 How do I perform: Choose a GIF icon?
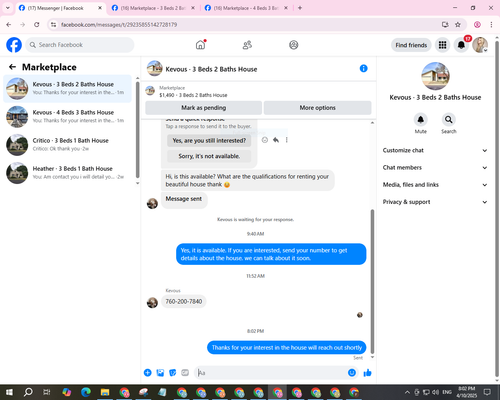(185, 373)
